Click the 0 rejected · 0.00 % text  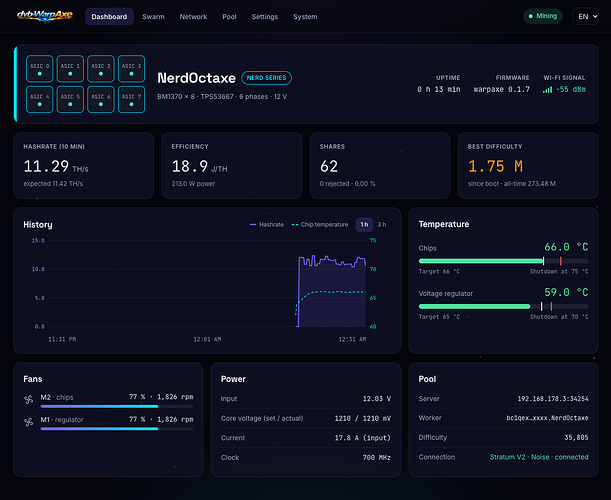coord(347,184)
